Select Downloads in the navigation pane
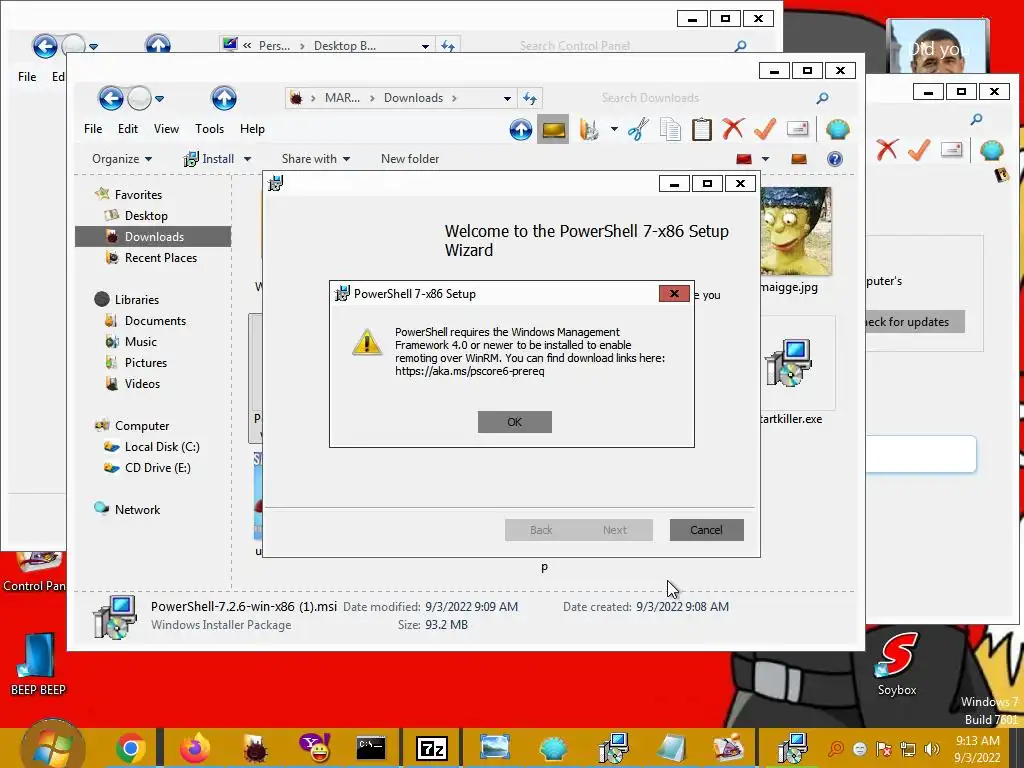The height and width of the screenshot is (768, 1024). (153, 236)
